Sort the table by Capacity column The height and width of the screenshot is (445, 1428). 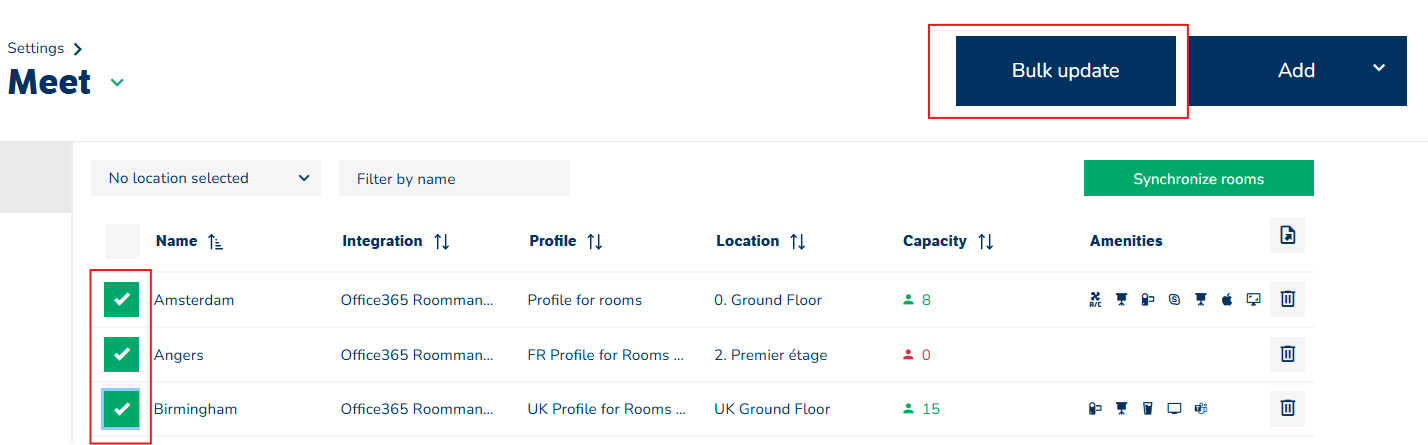click(x=985, y=241)
